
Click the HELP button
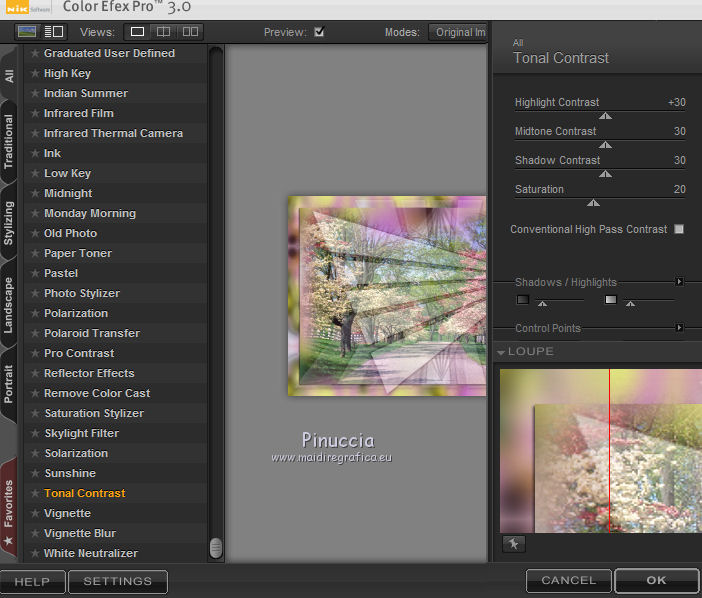(33, 581)
